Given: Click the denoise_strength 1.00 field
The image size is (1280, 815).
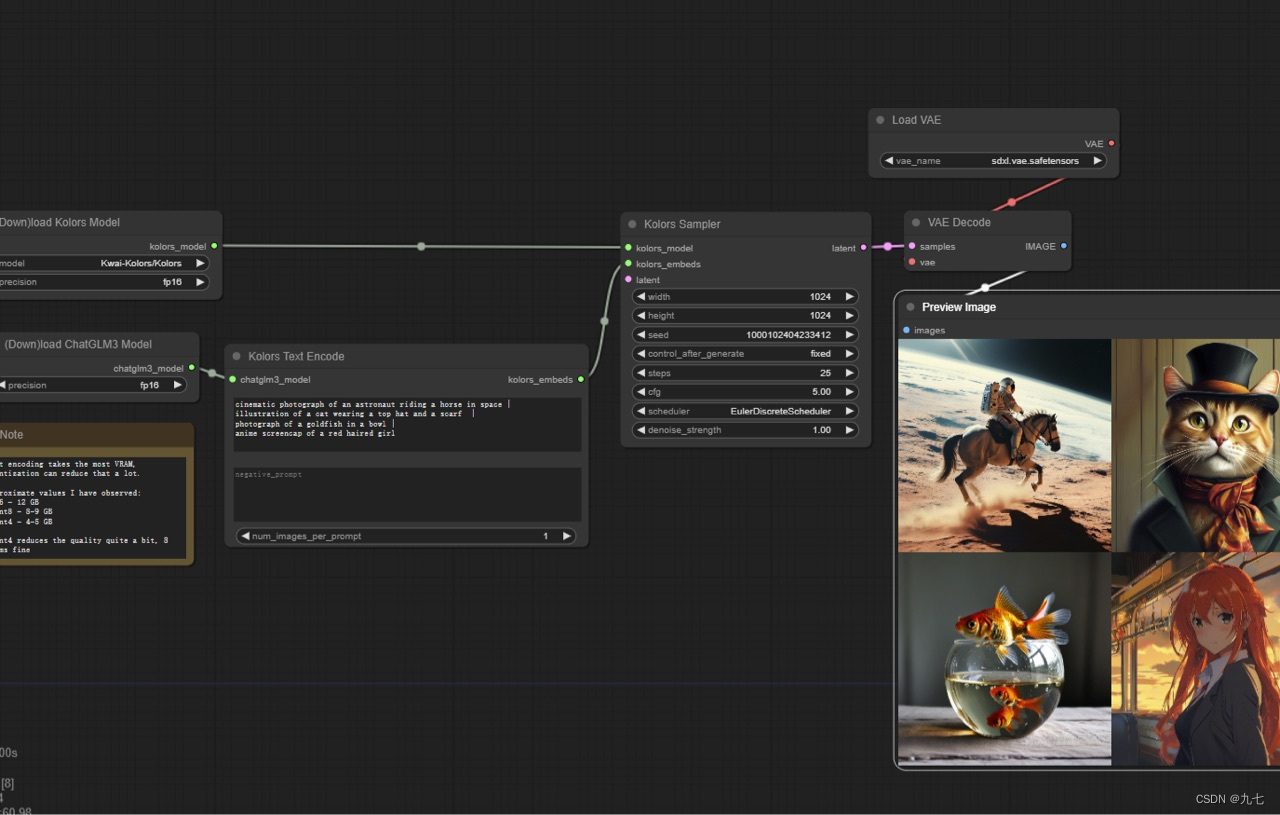Looking at the screenshot, I should (x=745, y=430).
